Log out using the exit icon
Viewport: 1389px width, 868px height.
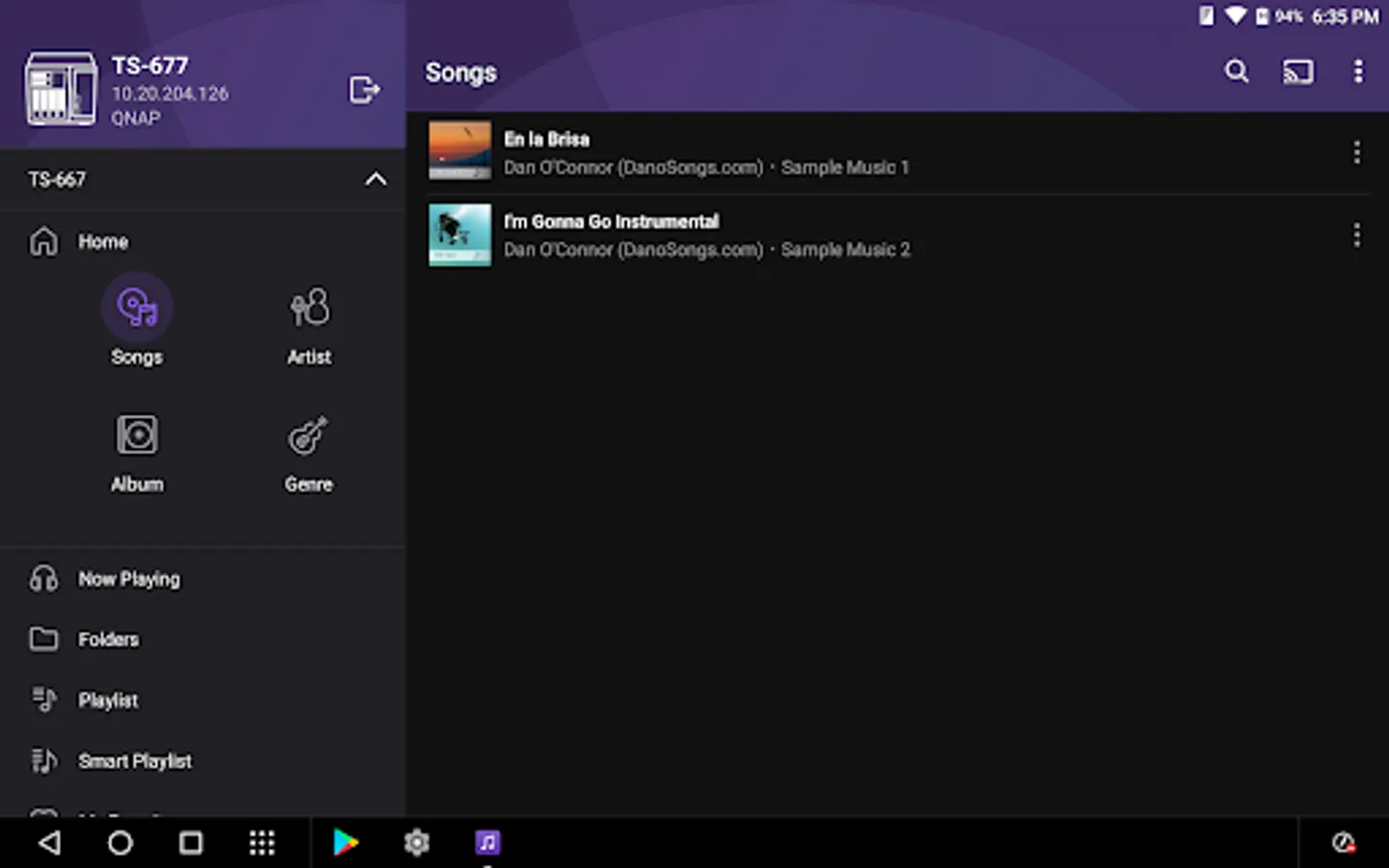[x=364, y=90]
